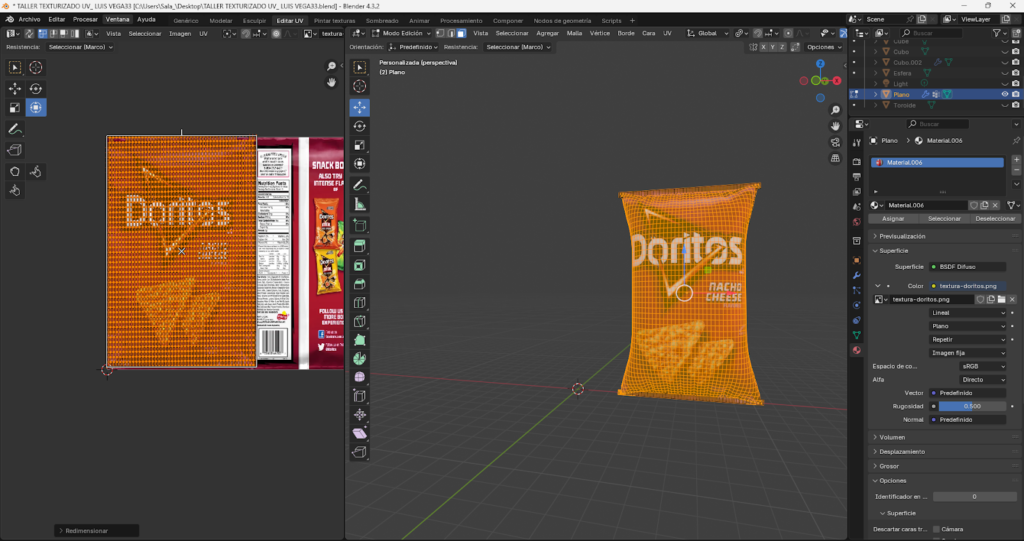Screen dimensions: 1024x541
Task: Open the Modo Edición mode dropdown
Action: 401,33
